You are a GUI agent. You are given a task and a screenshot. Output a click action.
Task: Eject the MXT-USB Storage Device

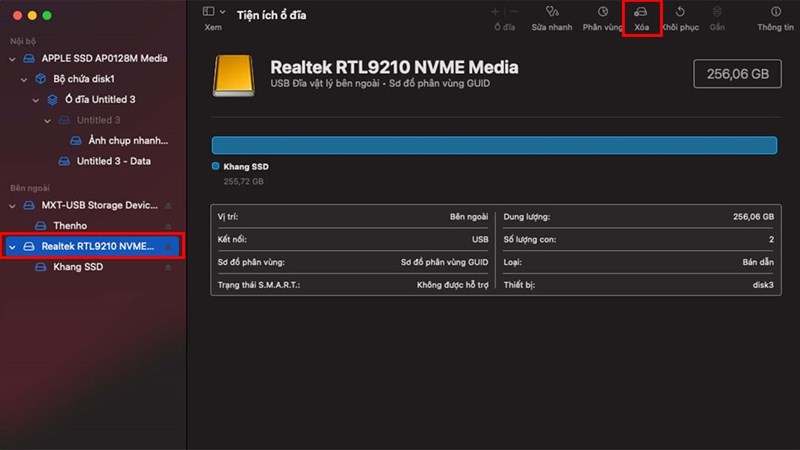(168, 205)
